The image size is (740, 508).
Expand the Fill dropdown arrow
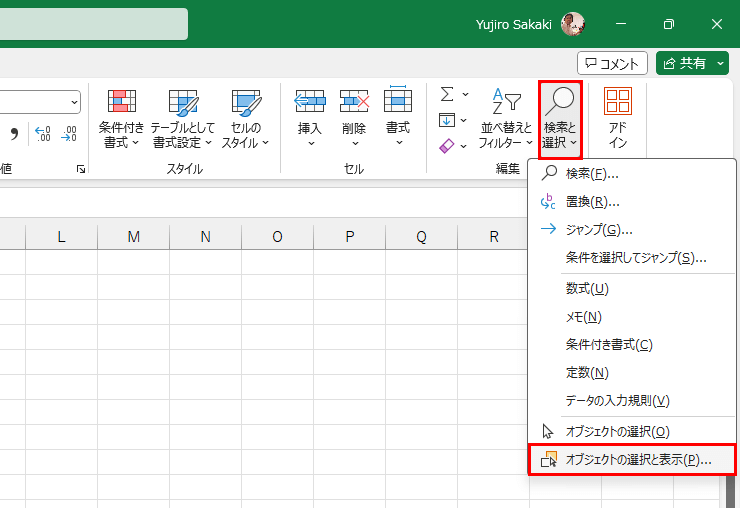(x=463, y=121)
